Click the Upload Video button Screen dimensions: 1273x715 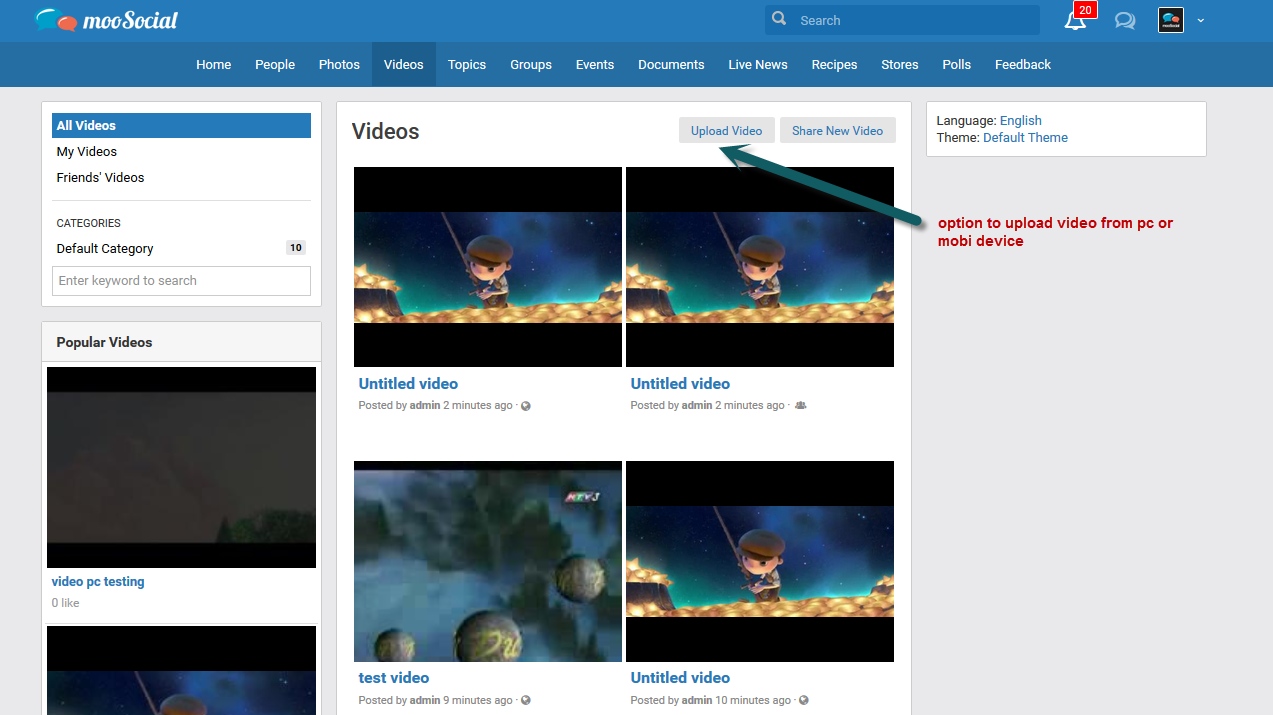[x=726, y=130]
